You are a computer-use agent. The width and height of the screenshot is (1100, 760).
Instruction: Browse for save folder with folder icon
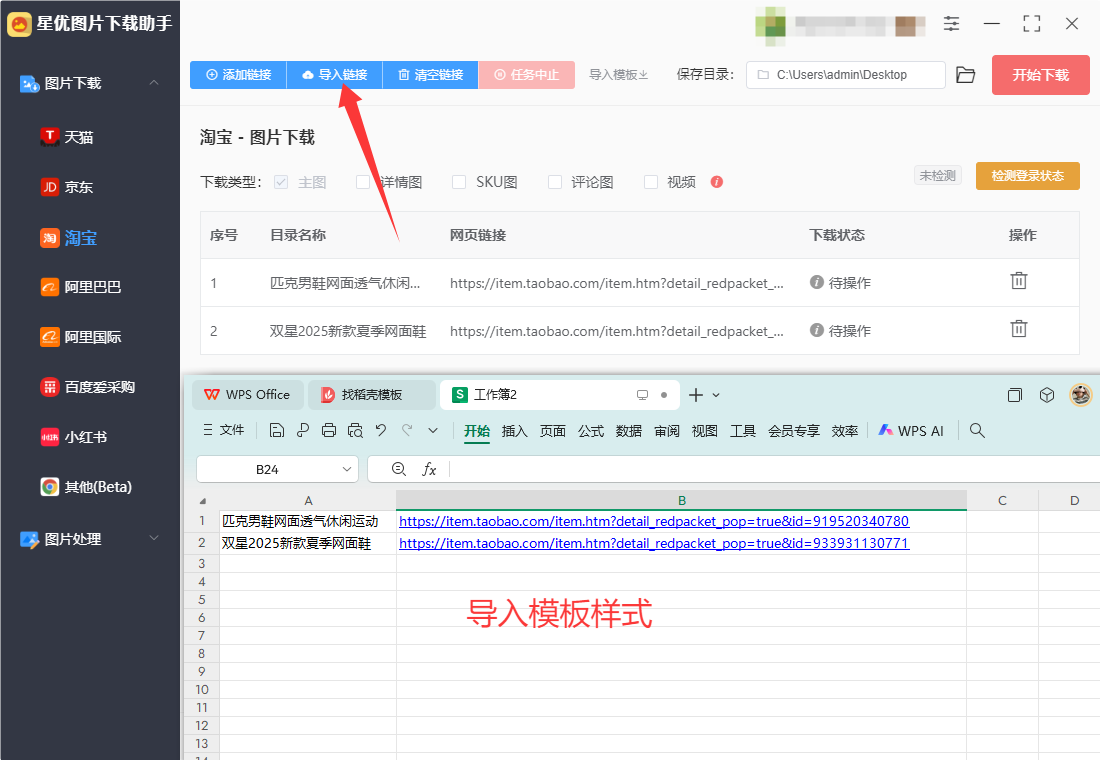(966, 75)
